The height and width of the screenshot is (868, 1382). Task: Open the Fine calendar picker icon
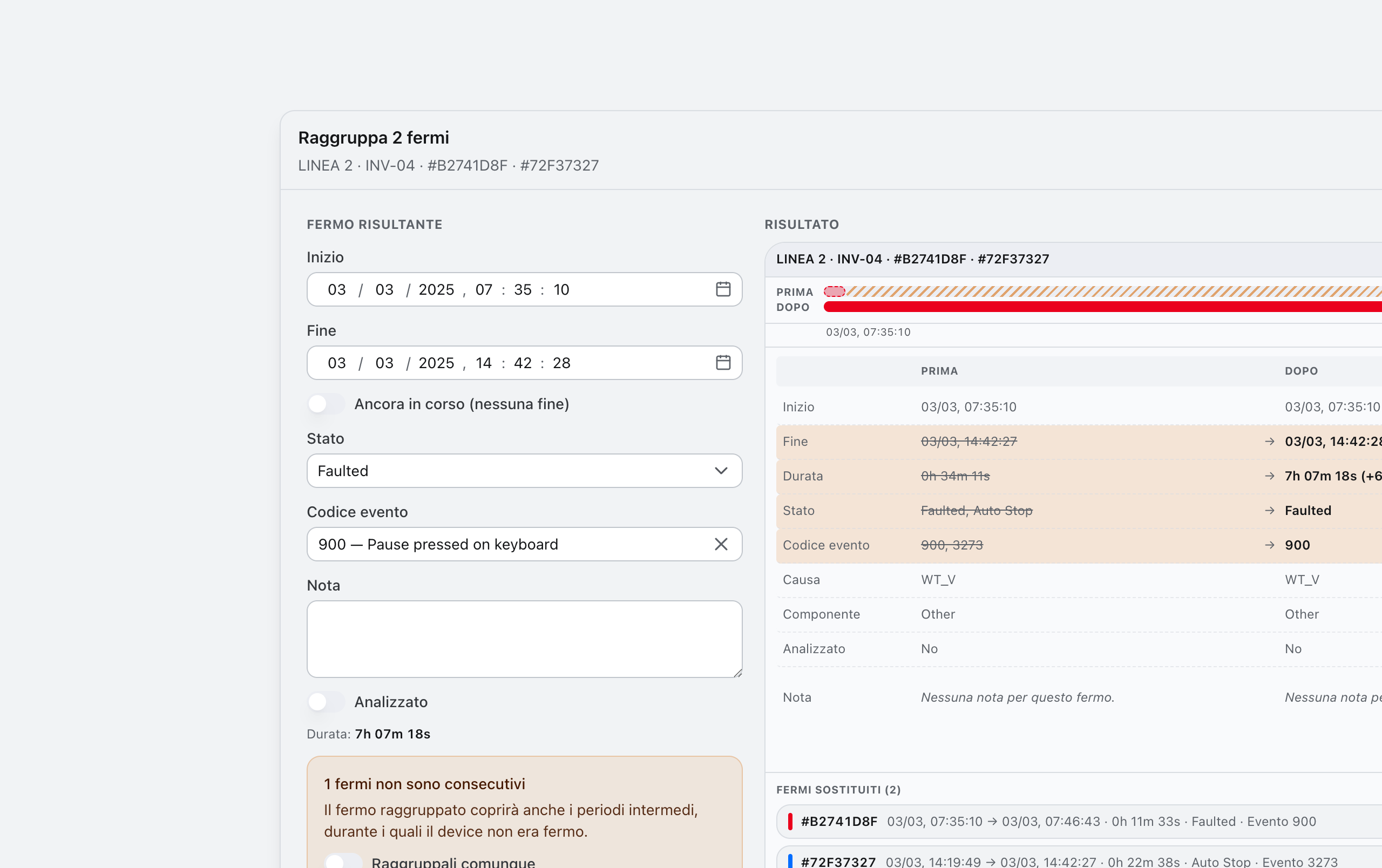[x=723, y=363]
